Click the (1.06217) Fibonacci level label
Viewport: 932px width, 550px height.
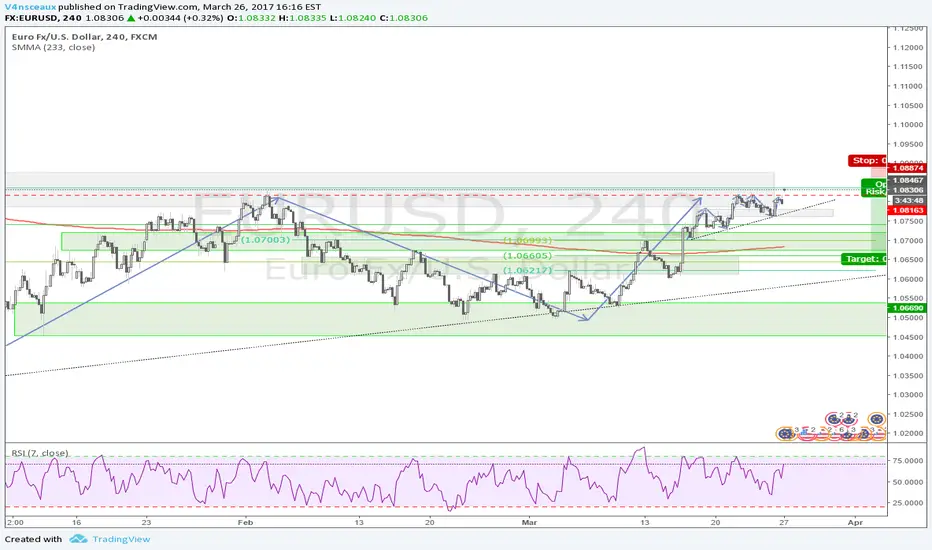[x=528, y=270]
